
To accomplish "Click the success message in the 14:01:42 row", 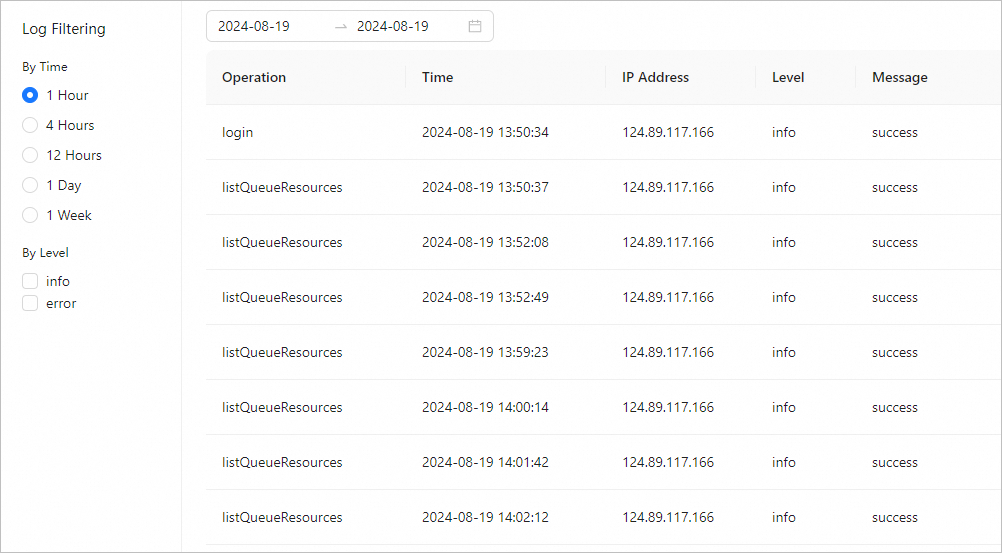I will (895, 462).
